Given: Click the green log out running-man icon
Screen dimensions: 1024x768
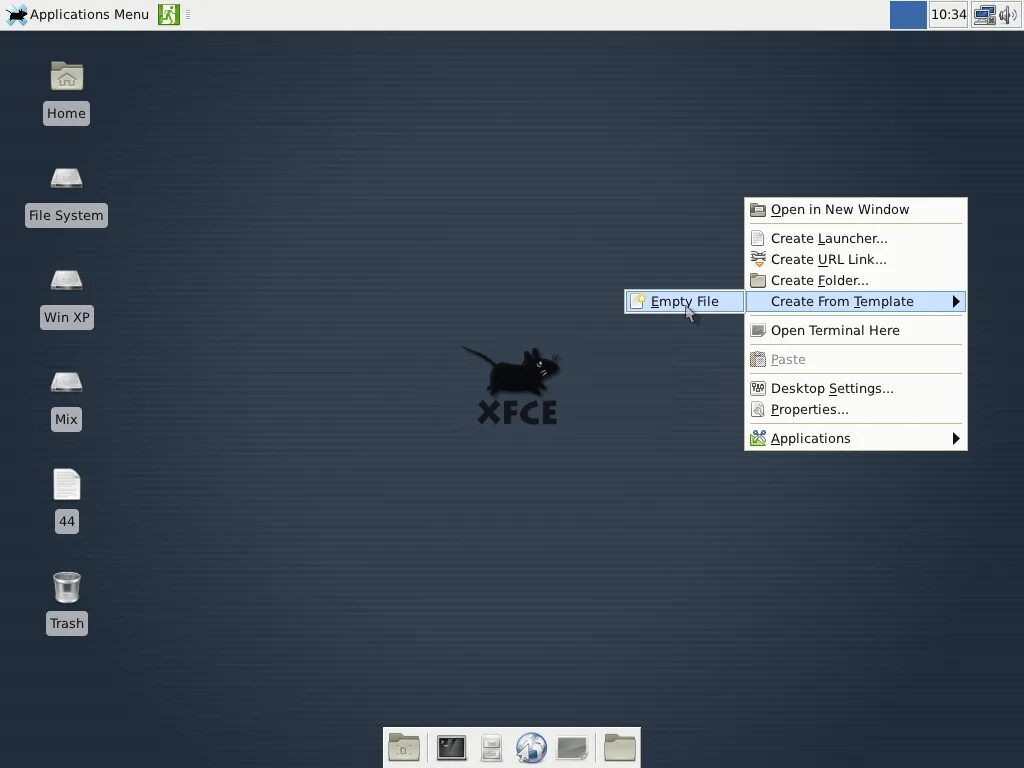Looking at the screenshot, I should point(168,14).
